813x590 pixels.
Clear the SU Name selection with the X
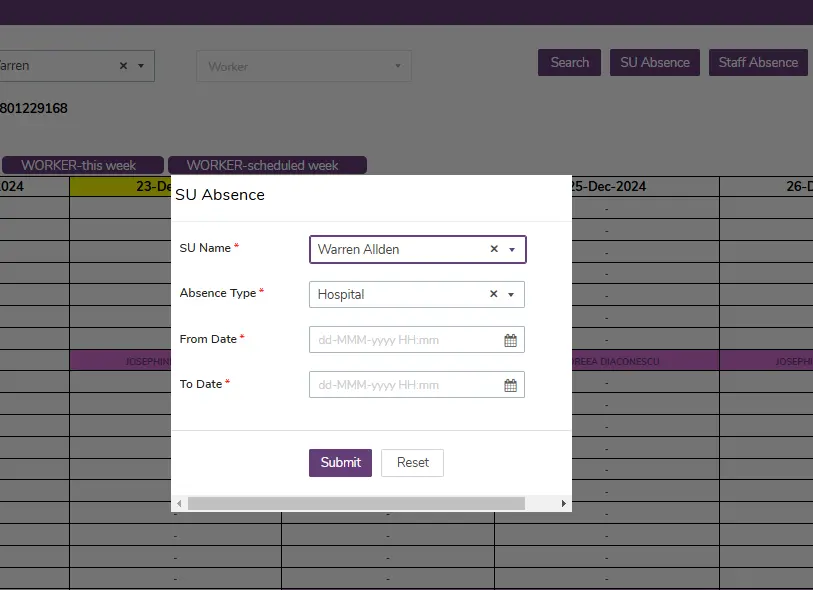click(x=493, y=249)
